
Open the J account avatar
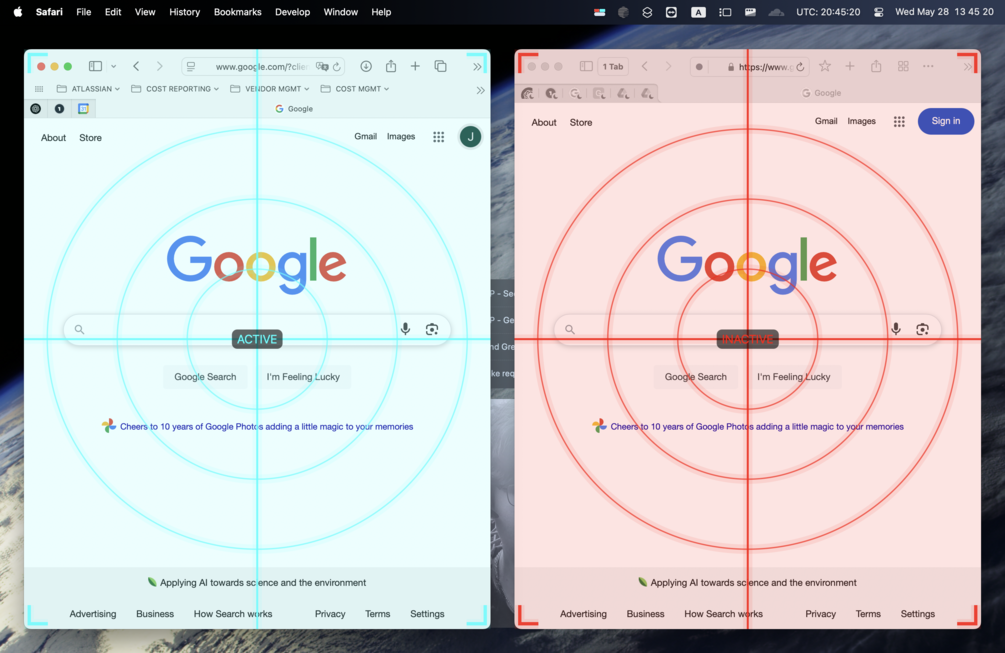(470, 136)
